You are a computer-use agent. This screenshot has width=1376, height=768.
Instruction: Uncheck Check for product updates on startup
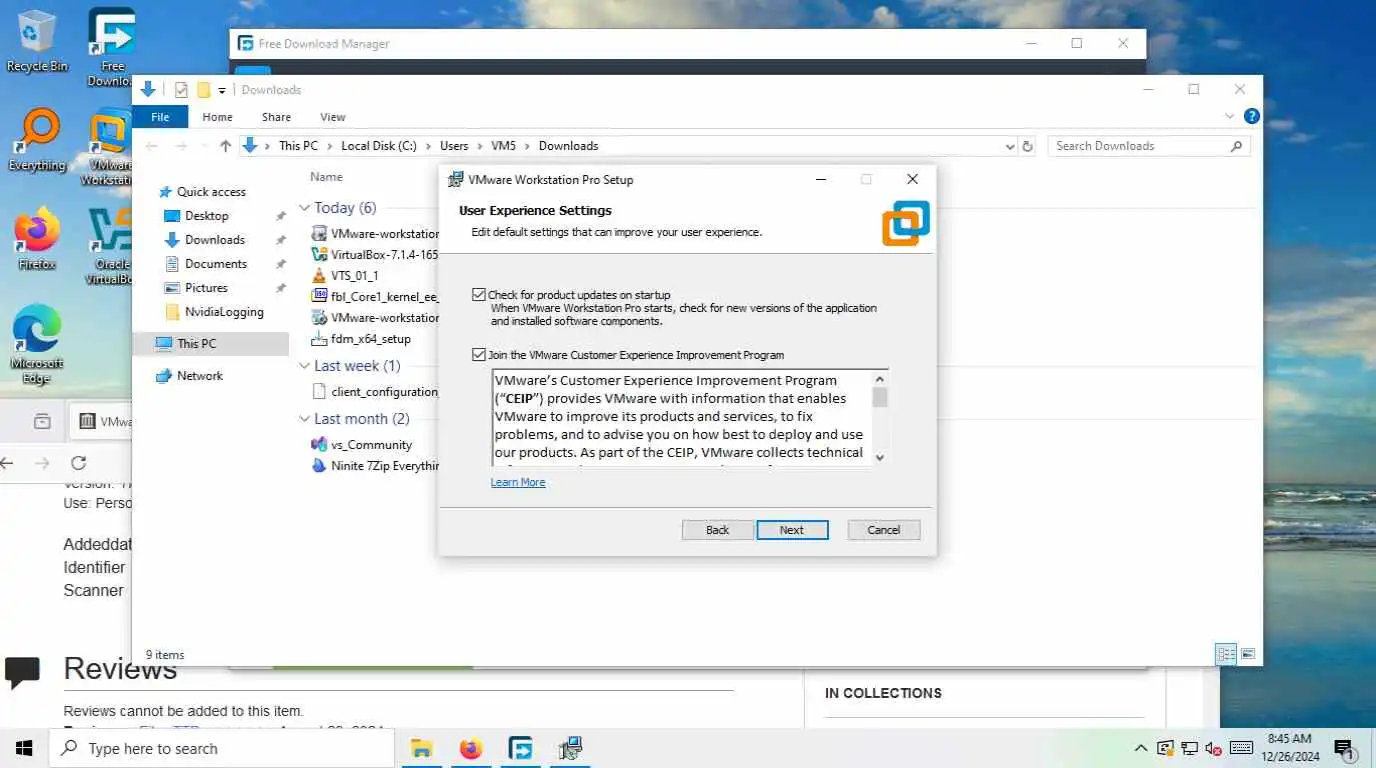479,295
